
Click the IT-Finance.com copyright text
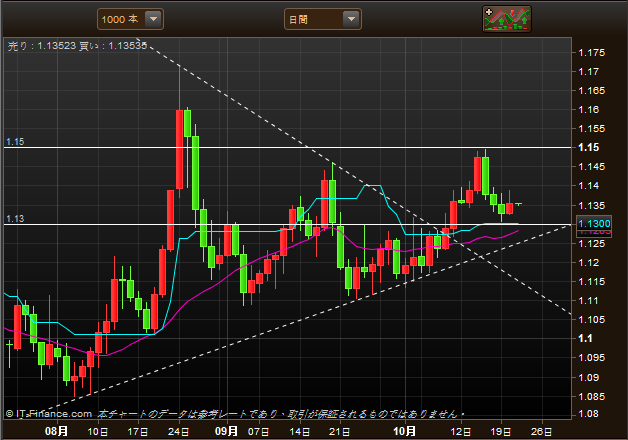[49, 414]
